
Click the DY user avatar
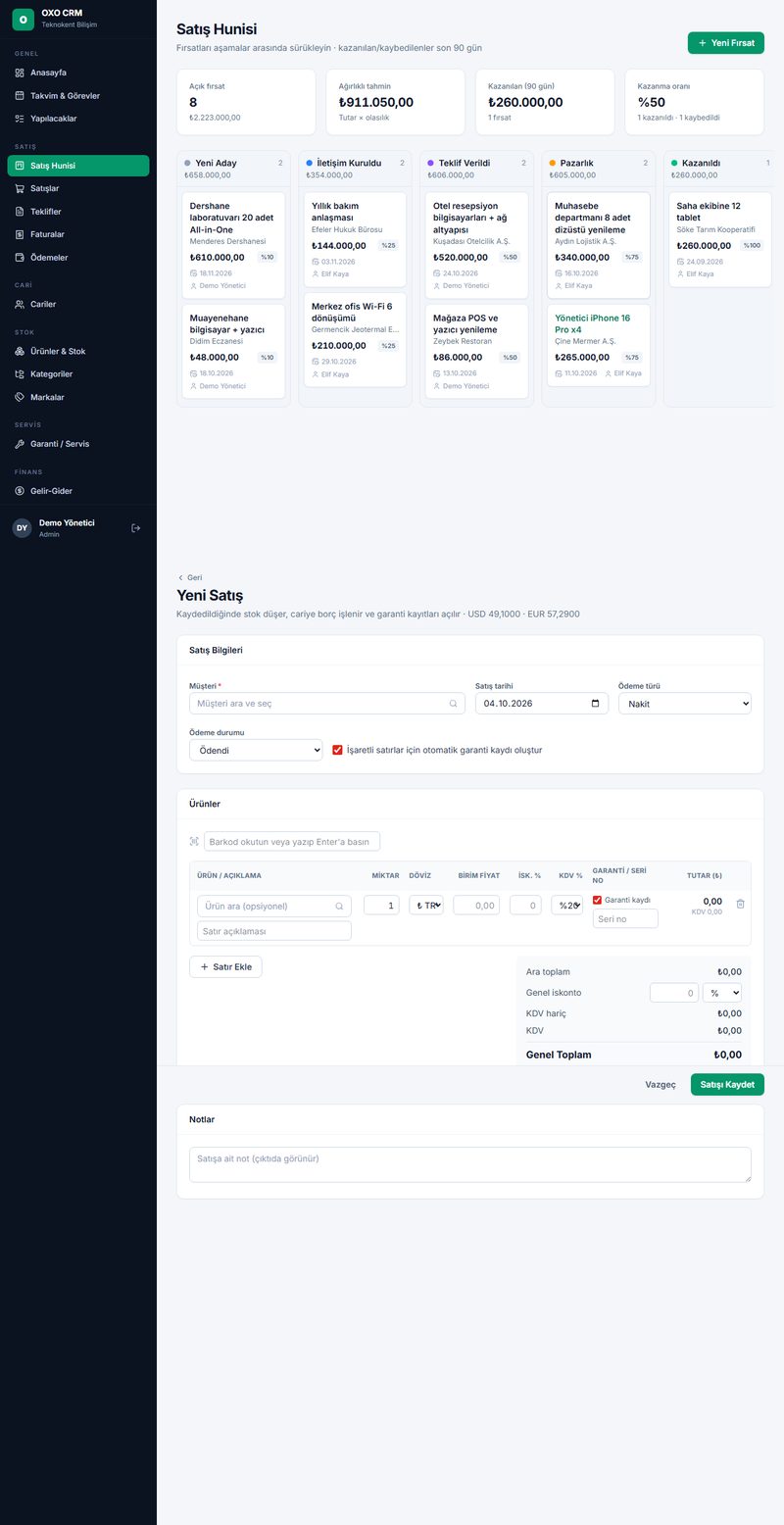click(22, 528)
